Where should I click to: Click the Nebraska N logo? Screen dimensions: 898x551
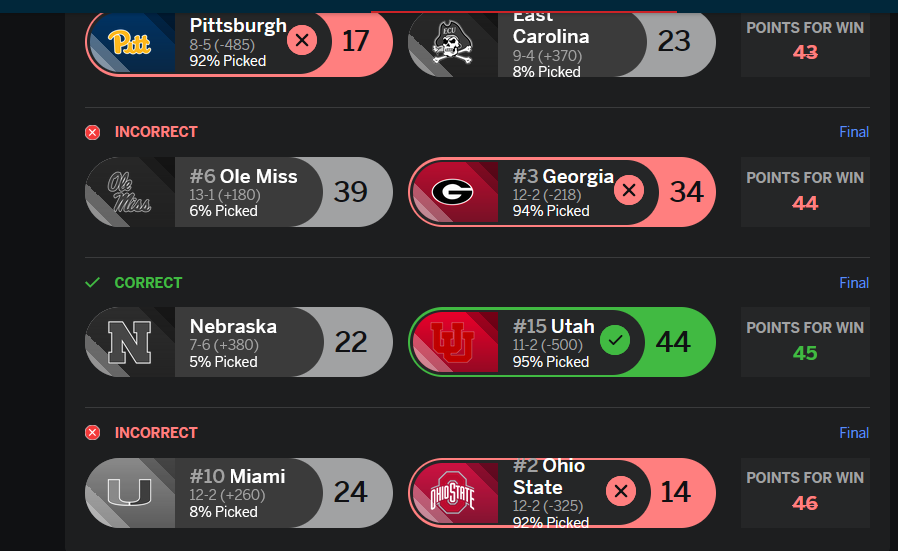(x=130, y=342)
